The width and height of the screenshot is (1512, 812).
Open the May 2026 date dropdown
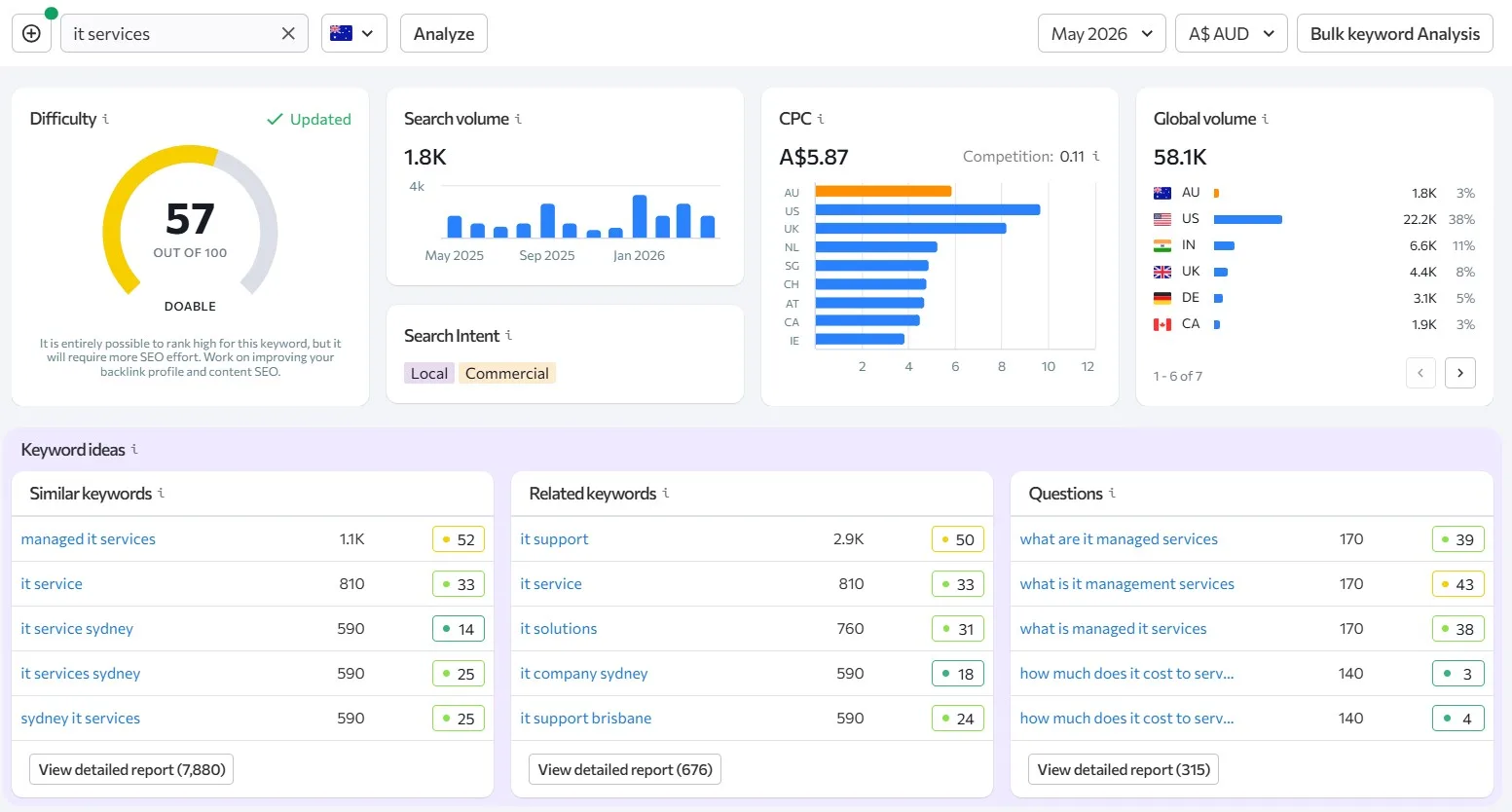(1102, 33)
